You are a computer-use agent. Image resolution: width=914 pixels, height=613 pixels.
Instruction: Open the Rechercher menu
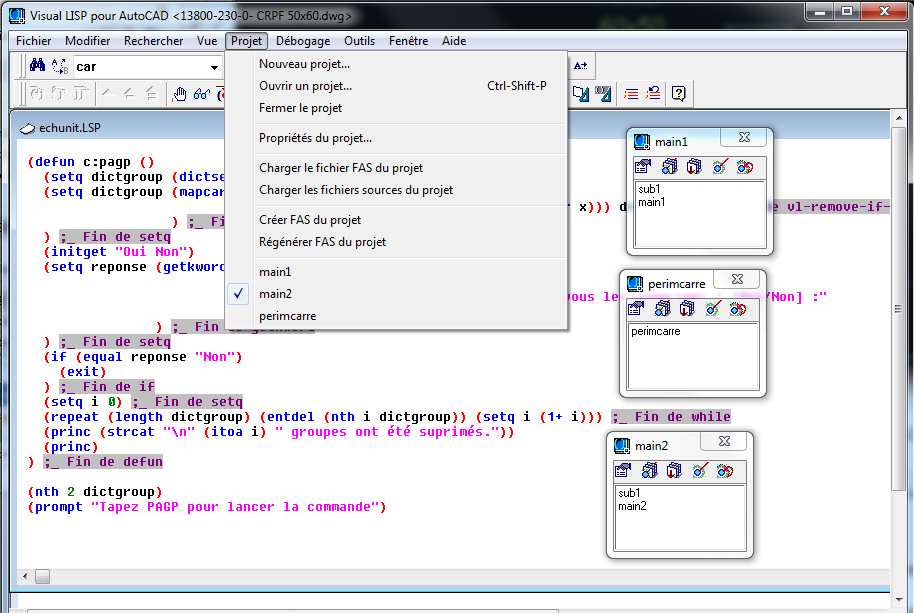tap(153, 41)
